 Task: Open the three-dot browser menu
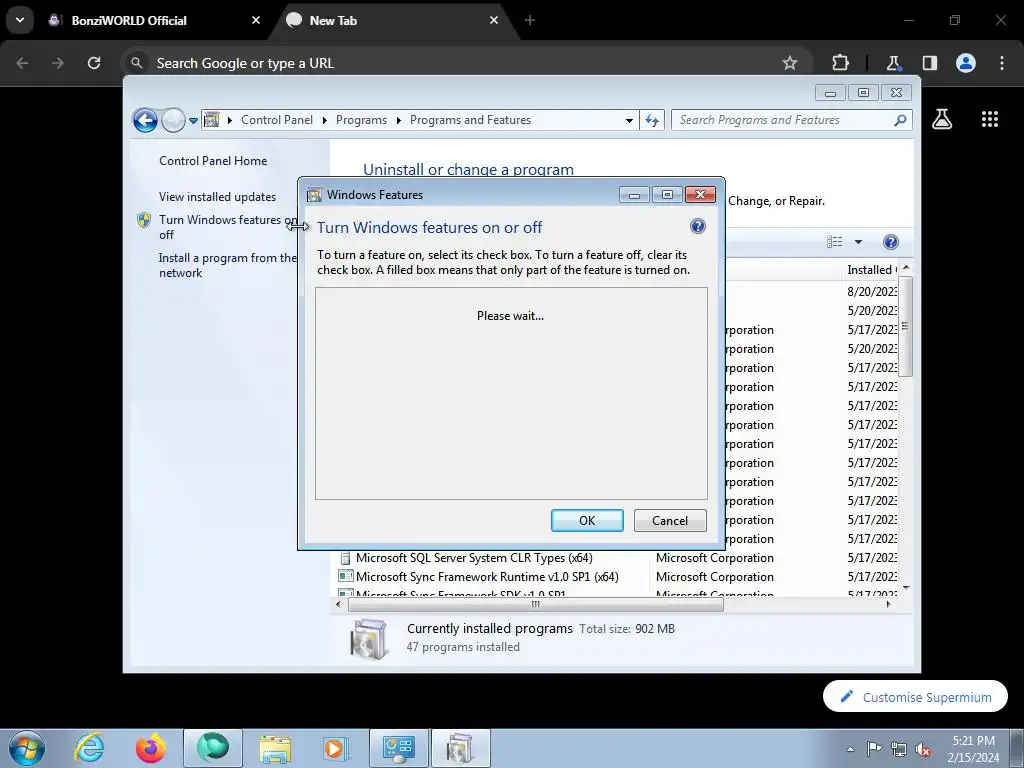tap(1002, 63)
